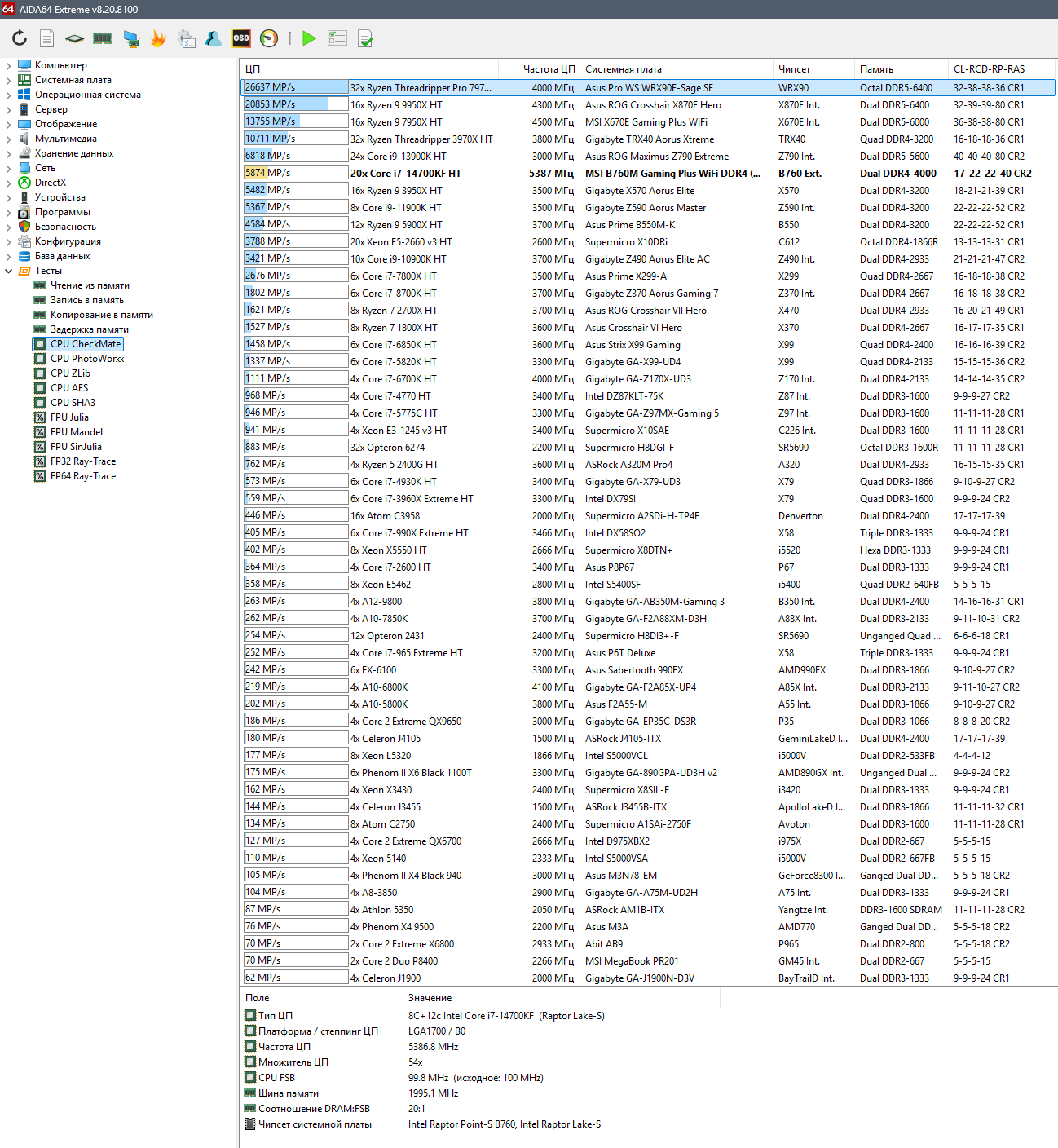The image size is (1058, 1148).
Task: Select the Запись в память test
Action: pos(87,300)
